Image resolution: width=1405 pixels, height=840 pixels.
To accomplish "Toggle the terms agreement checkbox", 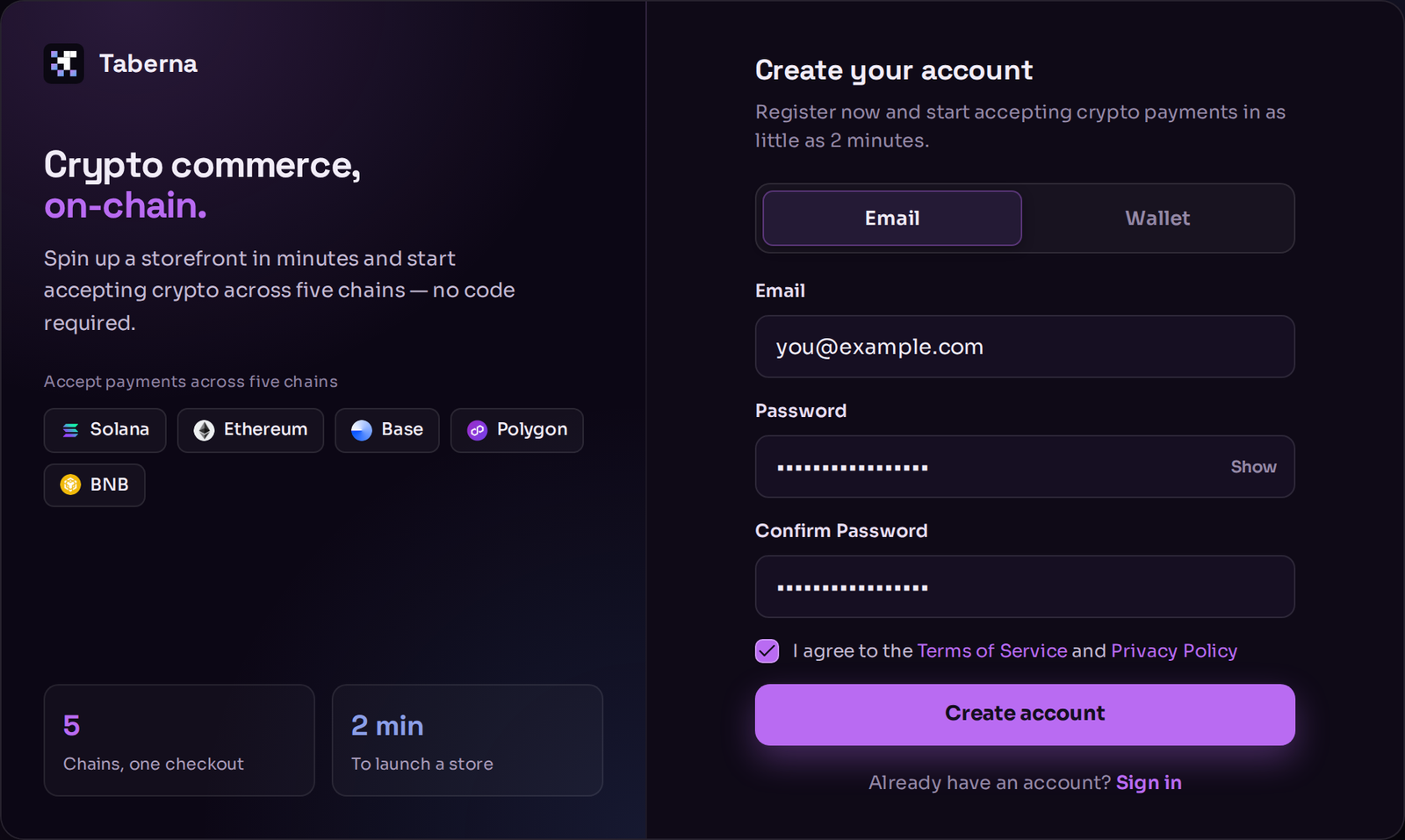I will click(x=767, y=650).
